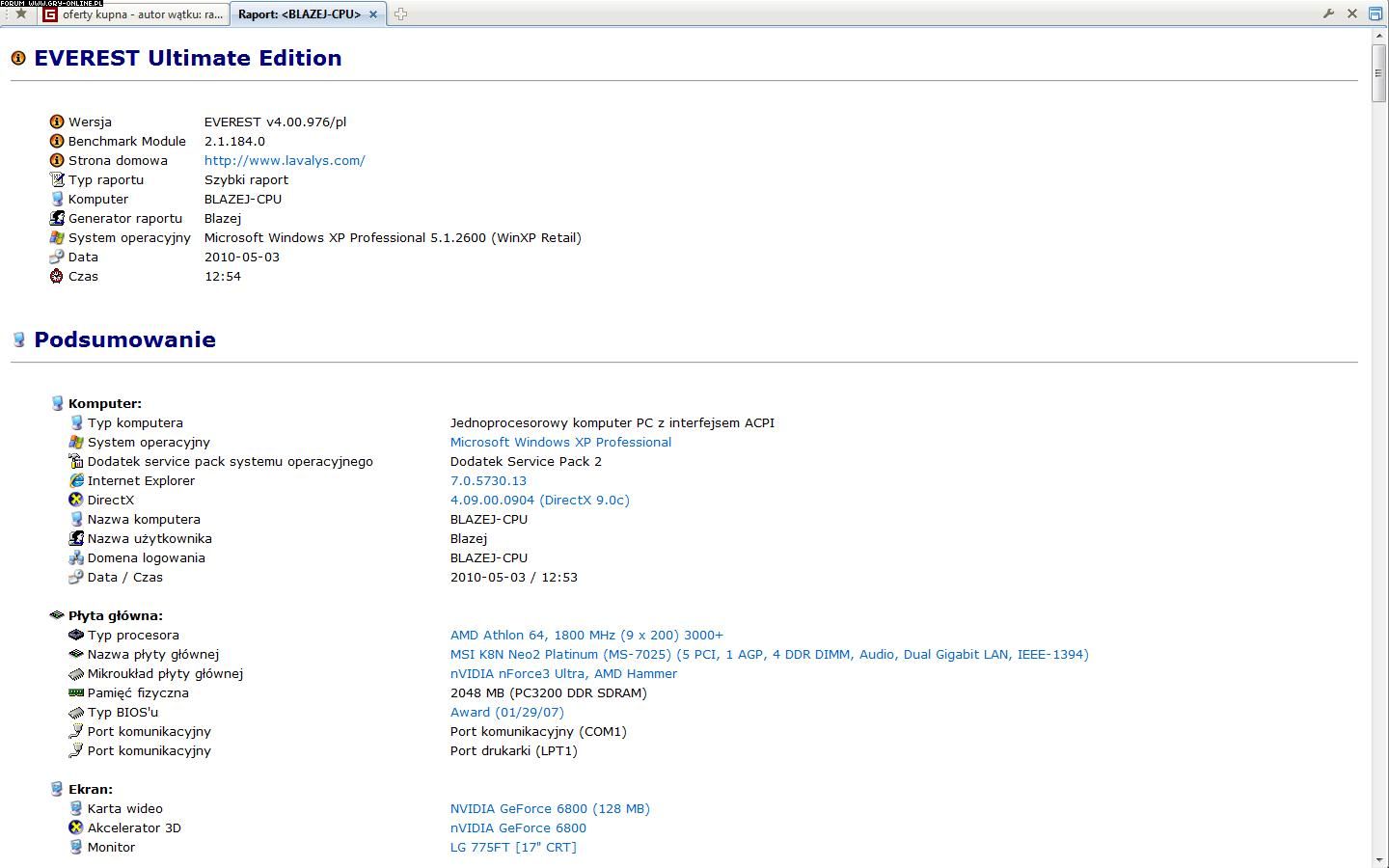This screenshot has width=1389, height=868.
Task: Open the 'Microsoft Windows XP Professional' link under Komputer
Action: (x=560, y=442)
